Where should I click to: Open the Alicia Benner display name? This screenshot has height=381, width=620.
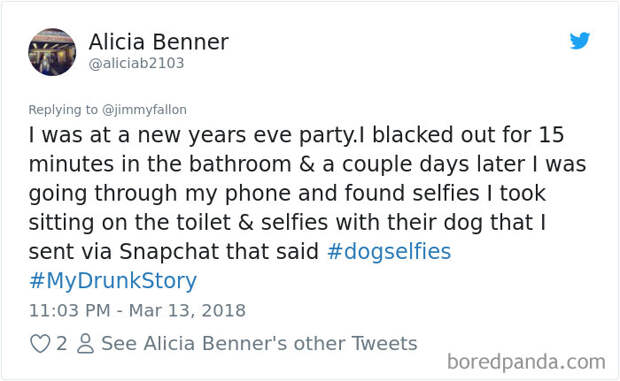[159, 42]
